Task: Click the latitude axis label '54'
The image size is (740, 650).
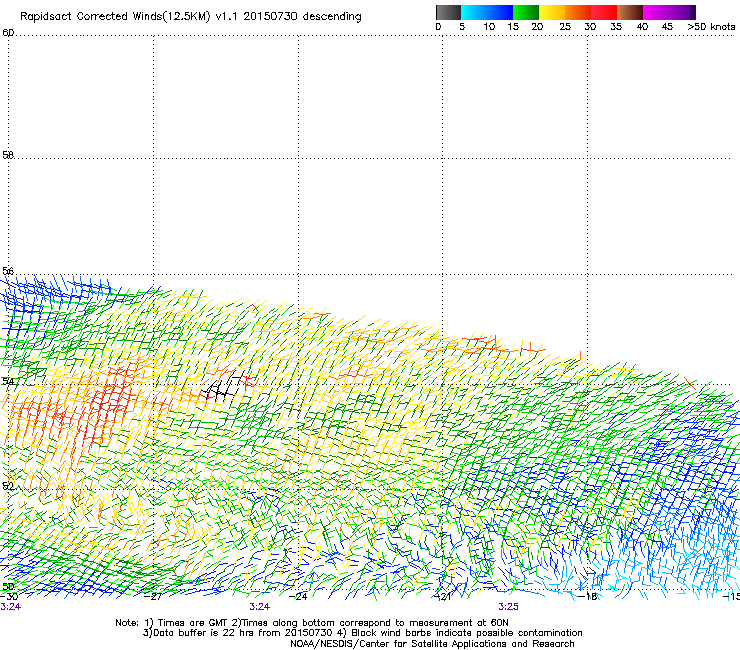Action: pos(8,381)
